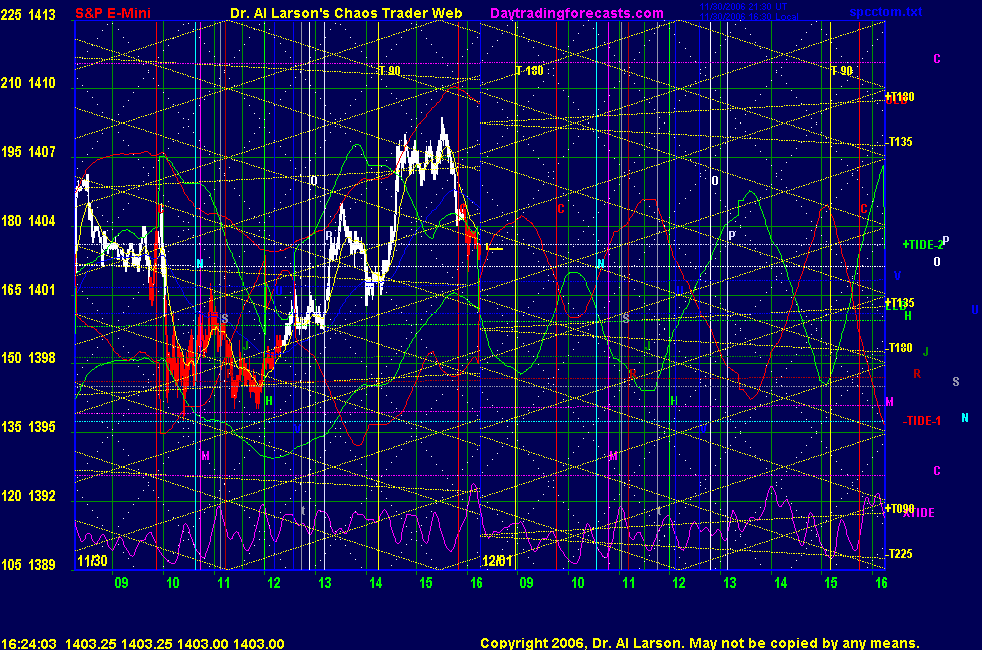Image resolution: width=982 pixels, height=650 pixels.
Task: Select the "210 1410" price axis label
Action: [28, 83]
